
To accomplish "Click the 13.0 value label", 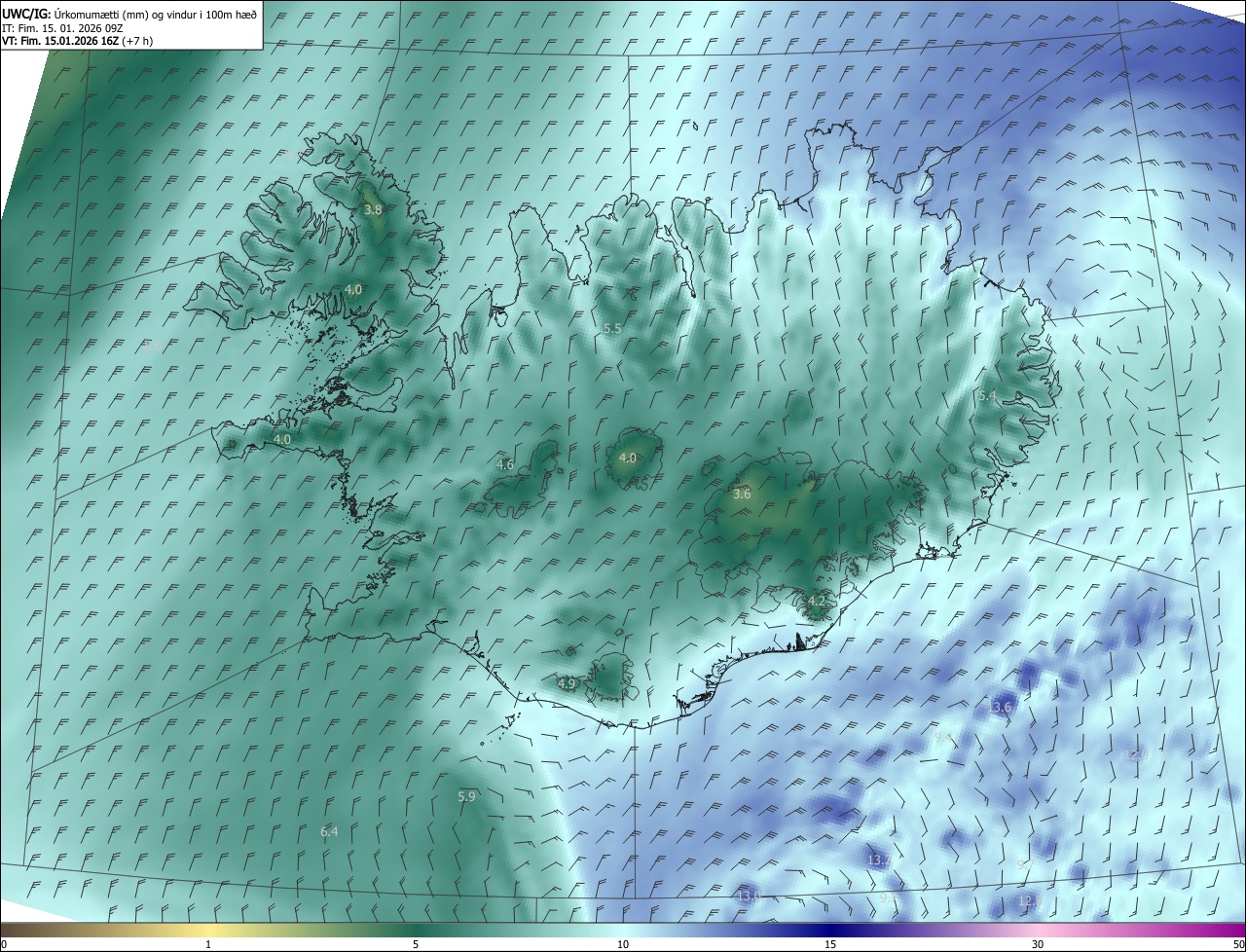I will [x=749, y=896].
